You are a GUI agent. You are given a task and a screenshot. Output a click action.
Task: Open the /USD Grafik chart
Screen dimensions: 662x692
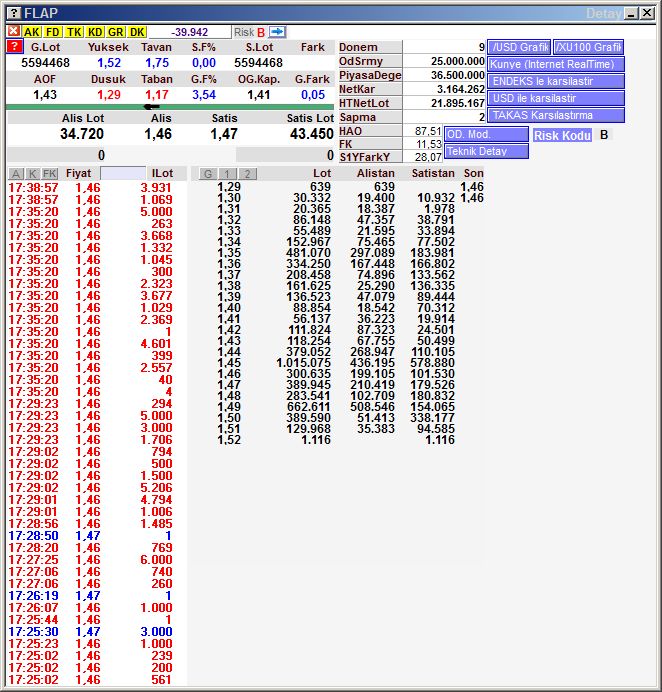click(519, 47)
